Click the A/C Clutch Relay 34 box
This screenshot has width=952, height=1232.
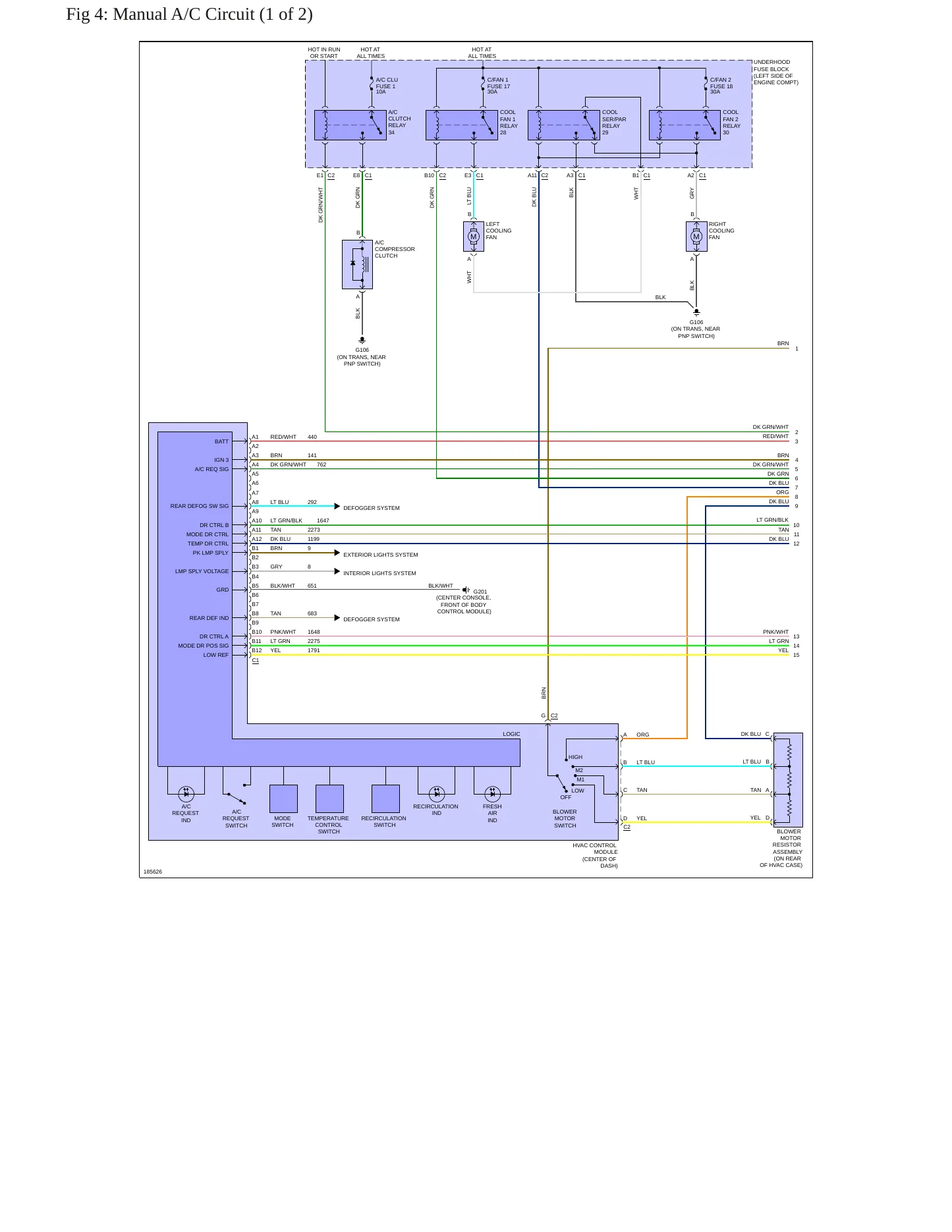point(350,125)
